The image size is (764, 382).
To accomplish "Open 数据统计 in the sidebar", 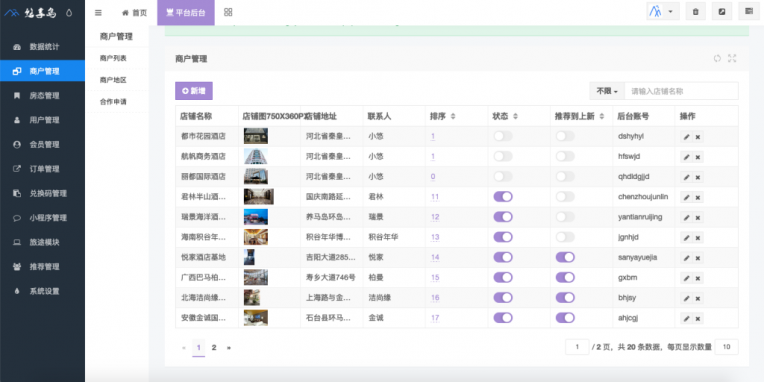I will (x=42, y=47).
